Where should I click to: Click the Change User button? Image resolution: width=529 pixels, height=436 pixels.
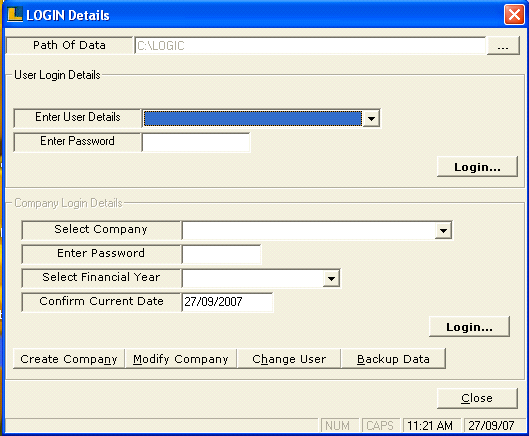(289, 359)
